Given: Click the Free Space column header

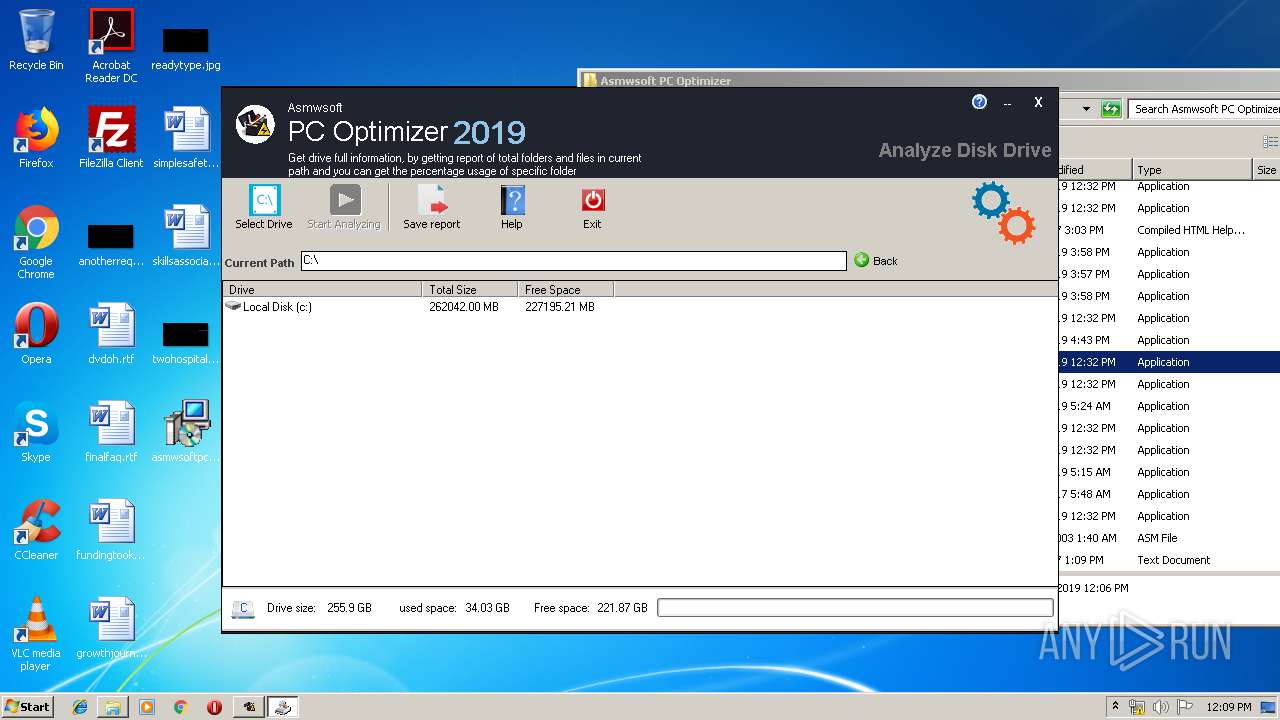Looking at the screenshot, I should point(565,290).
